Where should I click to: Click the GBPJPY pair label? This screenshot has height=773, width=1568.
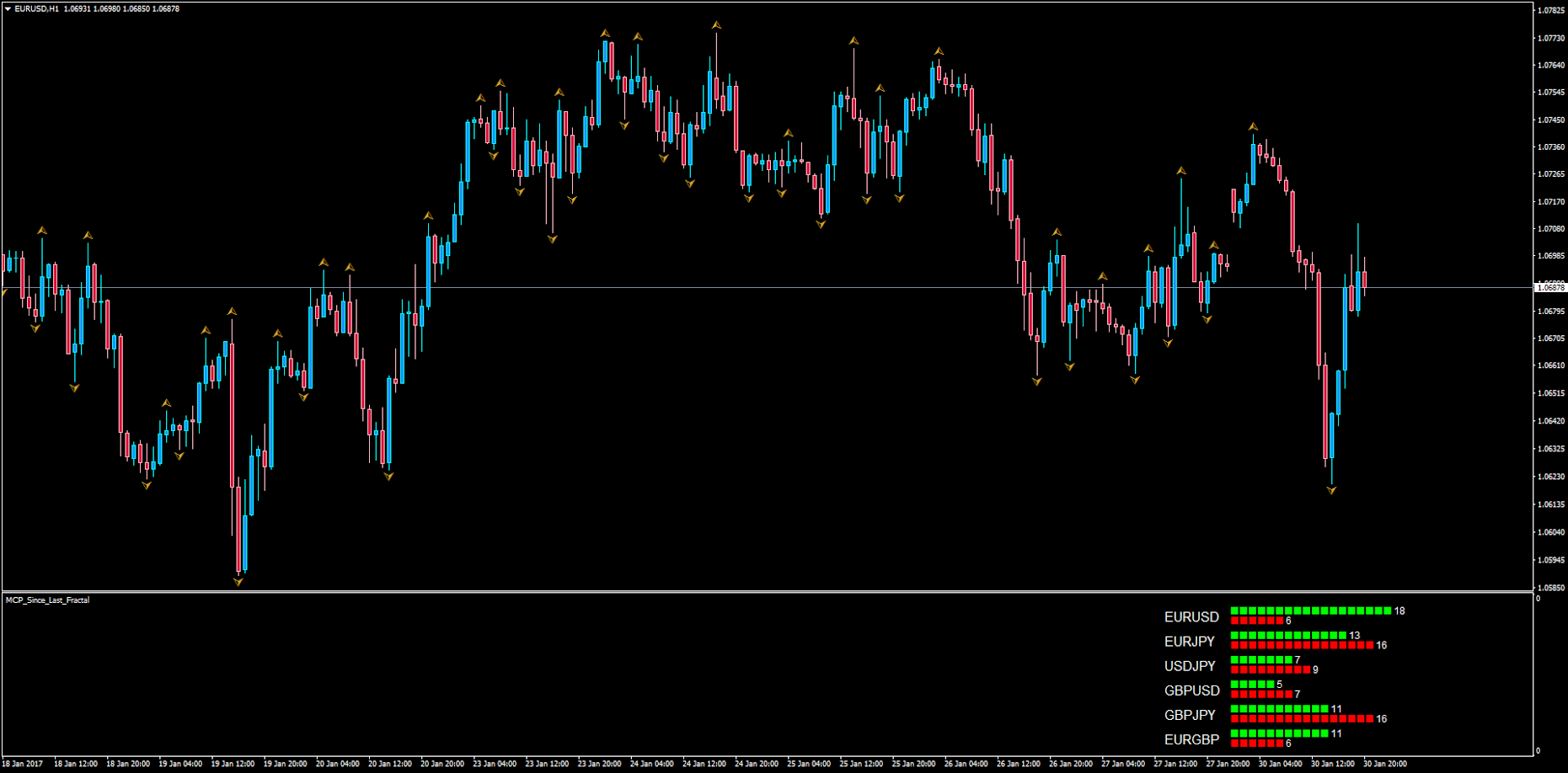pyautogui.click(x=1190, y=715)
